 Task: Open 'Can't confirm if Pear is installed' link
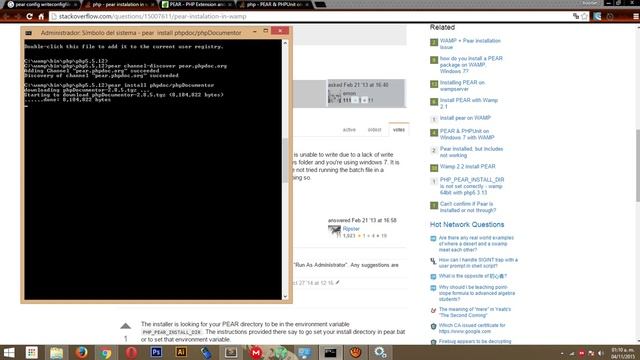pos(468,207)
